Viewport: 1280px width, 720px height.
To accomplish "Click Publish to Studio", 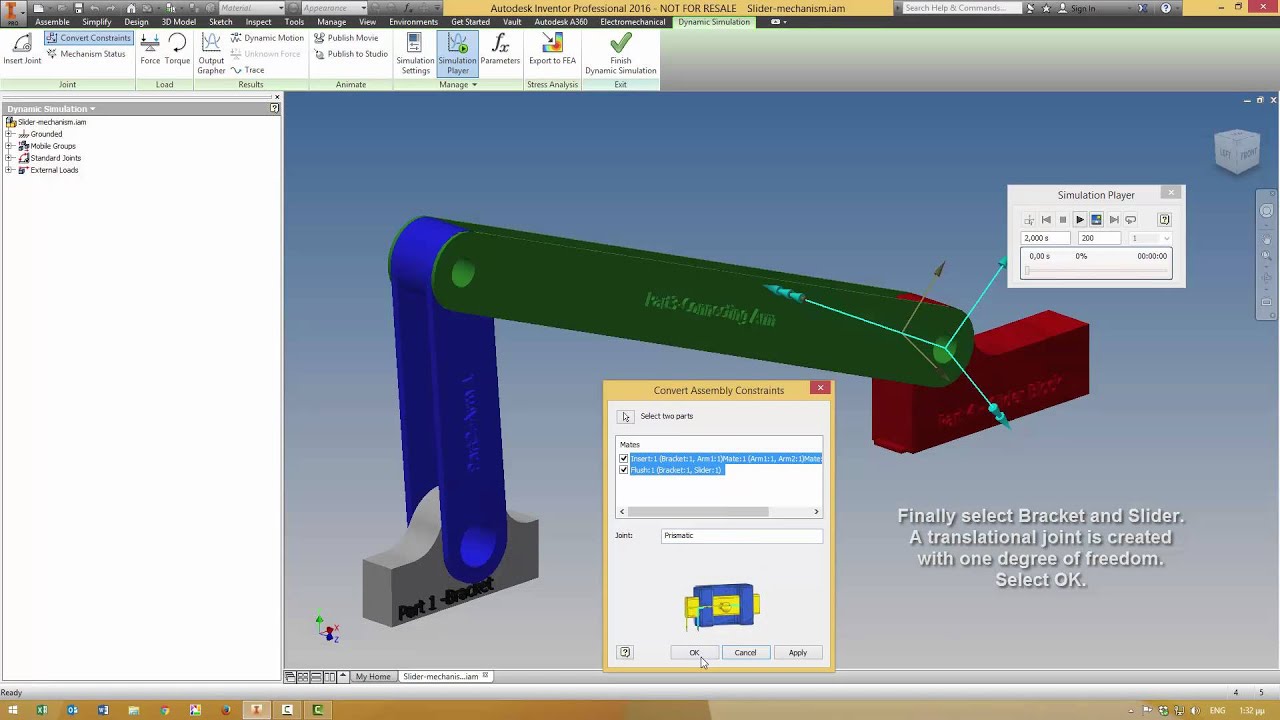I will [x=350, y=54].
